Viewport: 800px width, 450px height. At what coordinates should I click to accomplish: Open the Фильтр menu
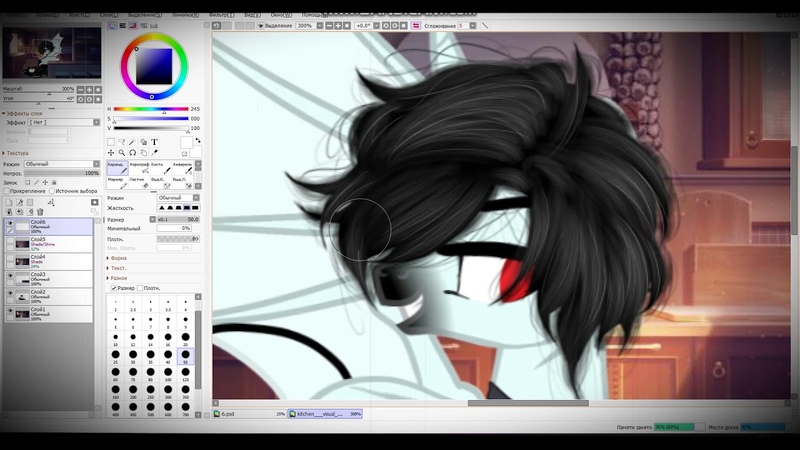click(x=221, y=15)
